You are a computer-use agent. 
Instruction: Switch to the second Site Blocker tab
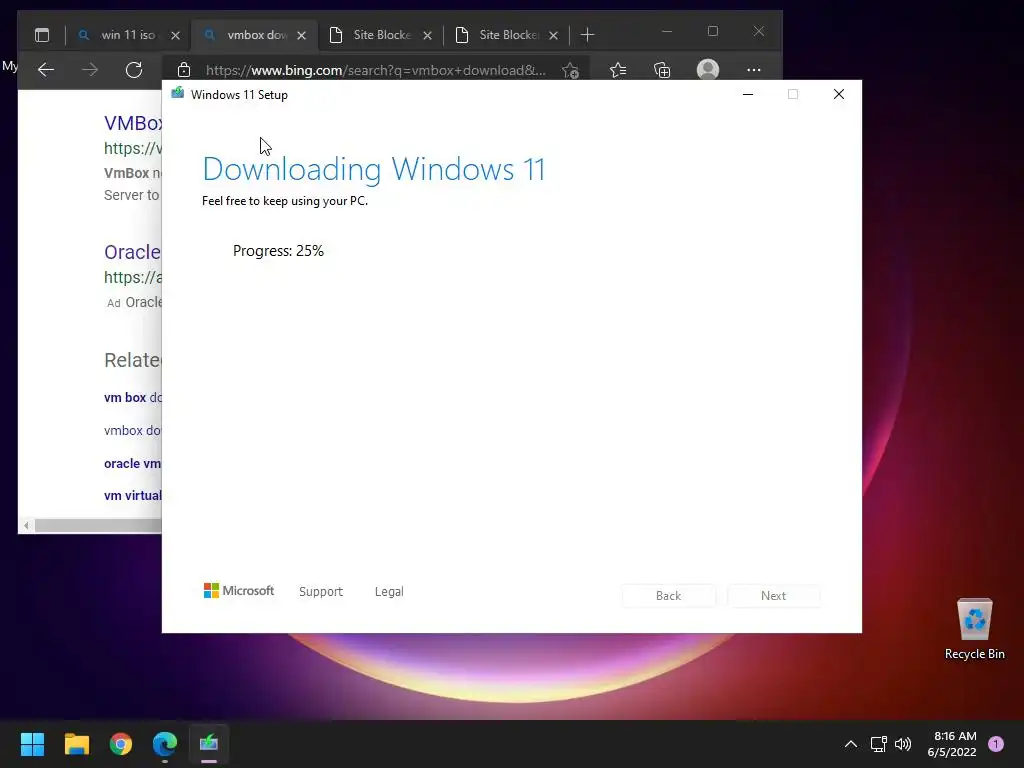[x=507, y=35]
